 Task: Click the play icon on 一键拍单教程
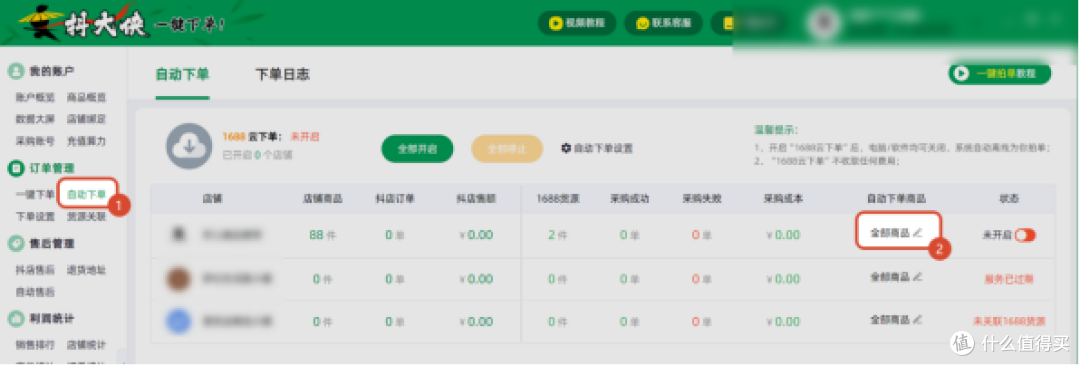(x=961, y=73)
